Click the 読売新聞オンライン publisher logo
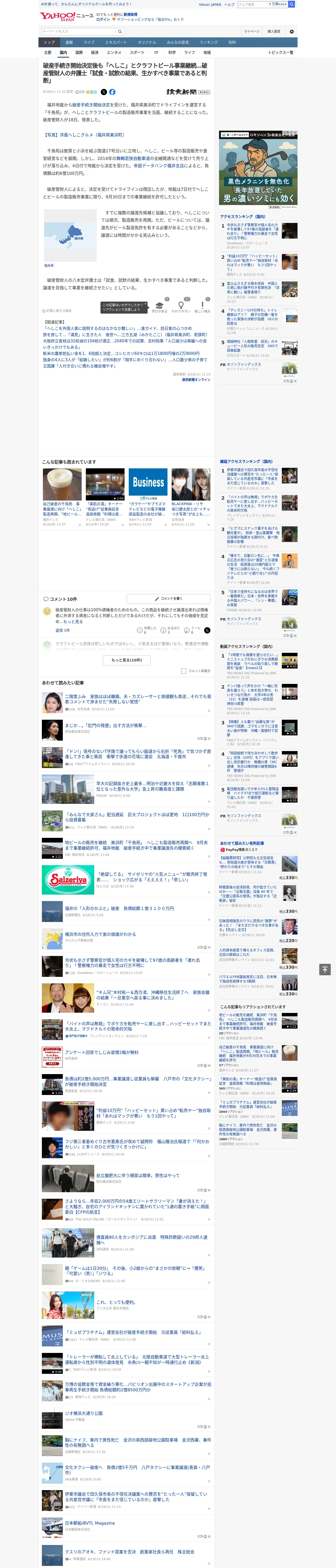This screenshot has height=1568, width=336. click(188, 92)
